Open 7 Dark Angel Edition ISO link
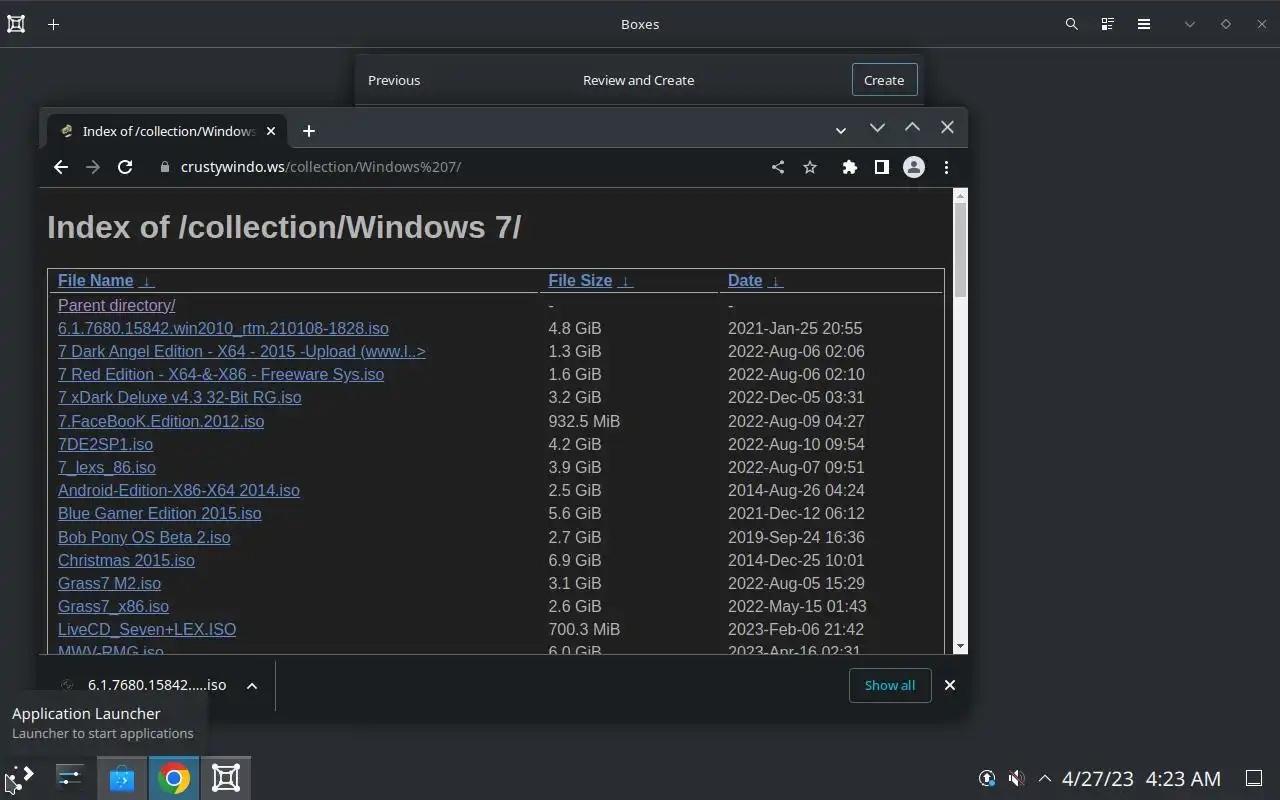The image size is (1280, 800). click(x=242, y=351)
